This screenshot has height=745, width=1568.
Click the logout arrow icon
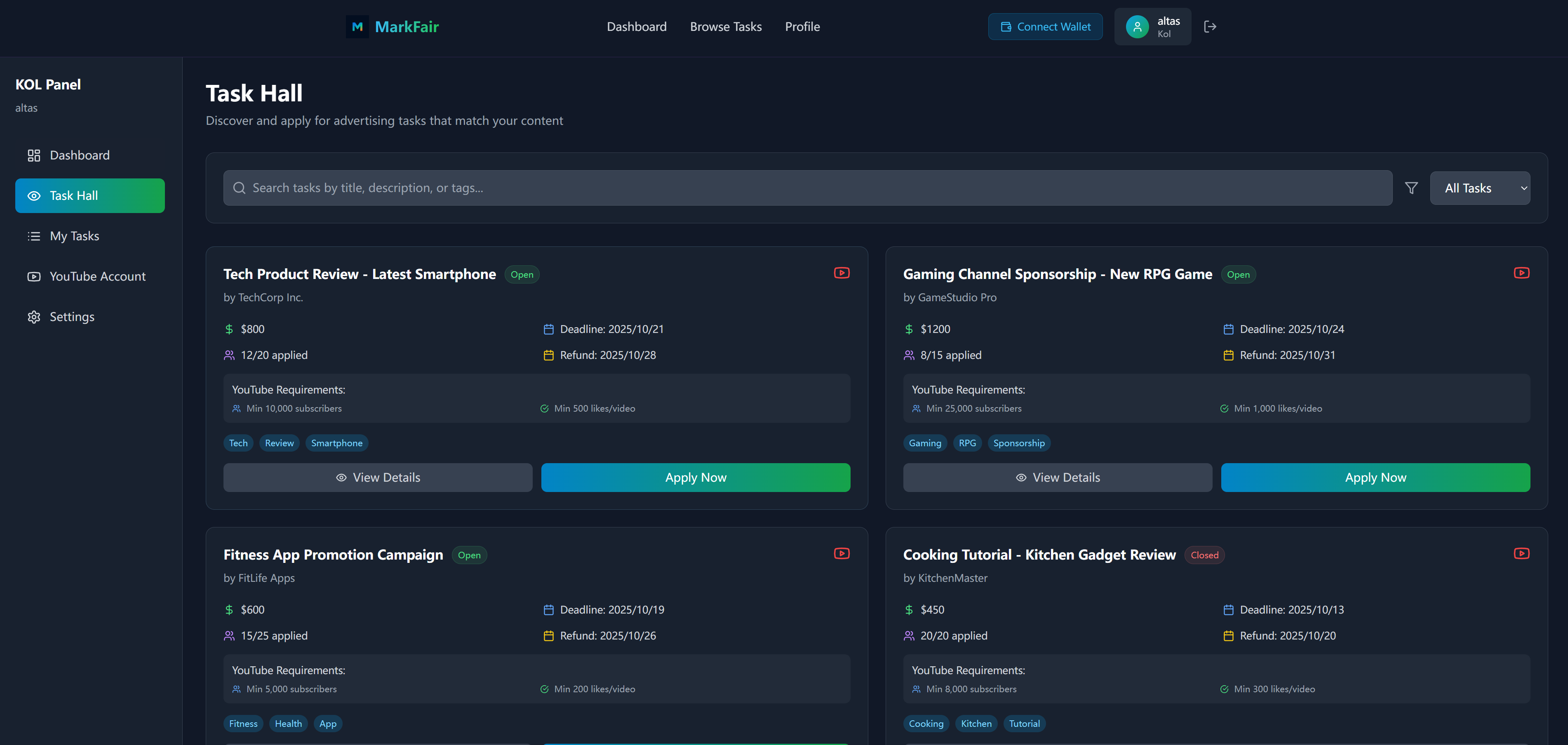coord(1209,27)
